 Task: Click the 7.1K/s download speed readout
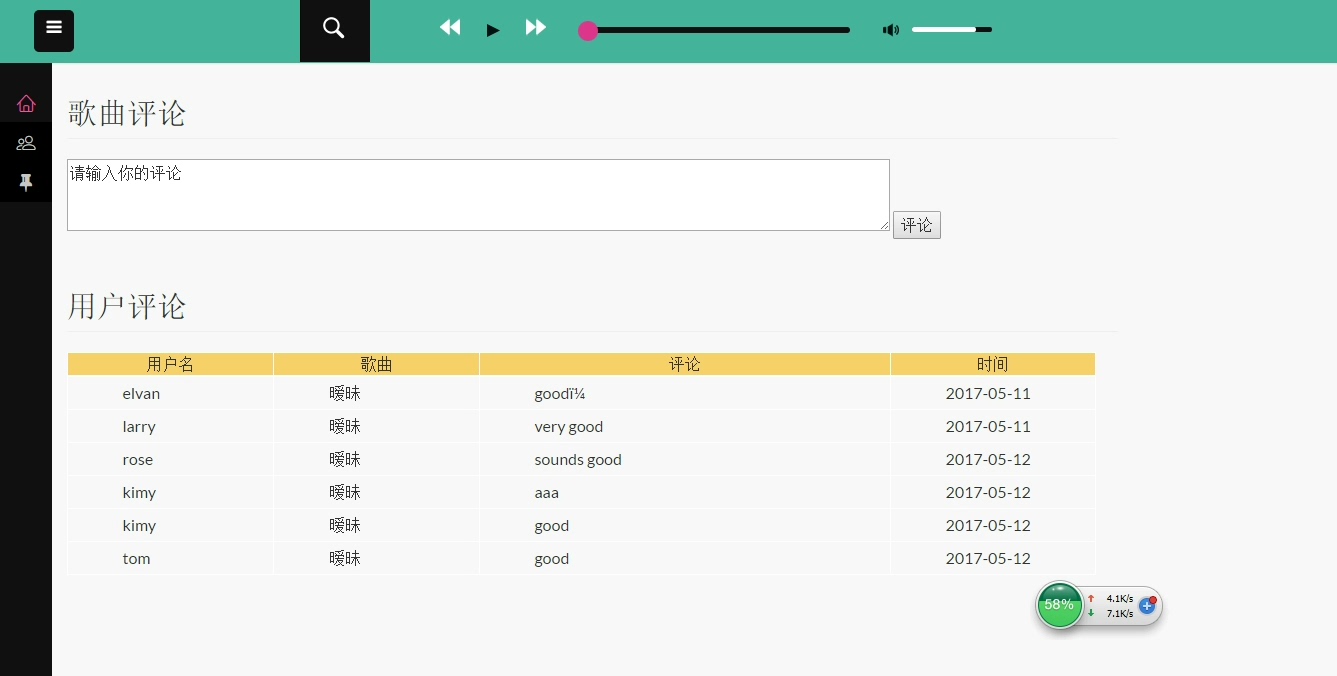[1120, 614]
